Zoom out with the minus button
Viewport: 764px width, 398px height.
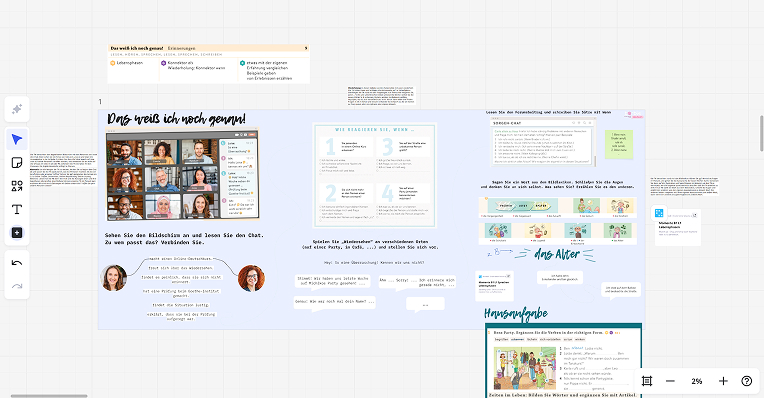[670, 381]
